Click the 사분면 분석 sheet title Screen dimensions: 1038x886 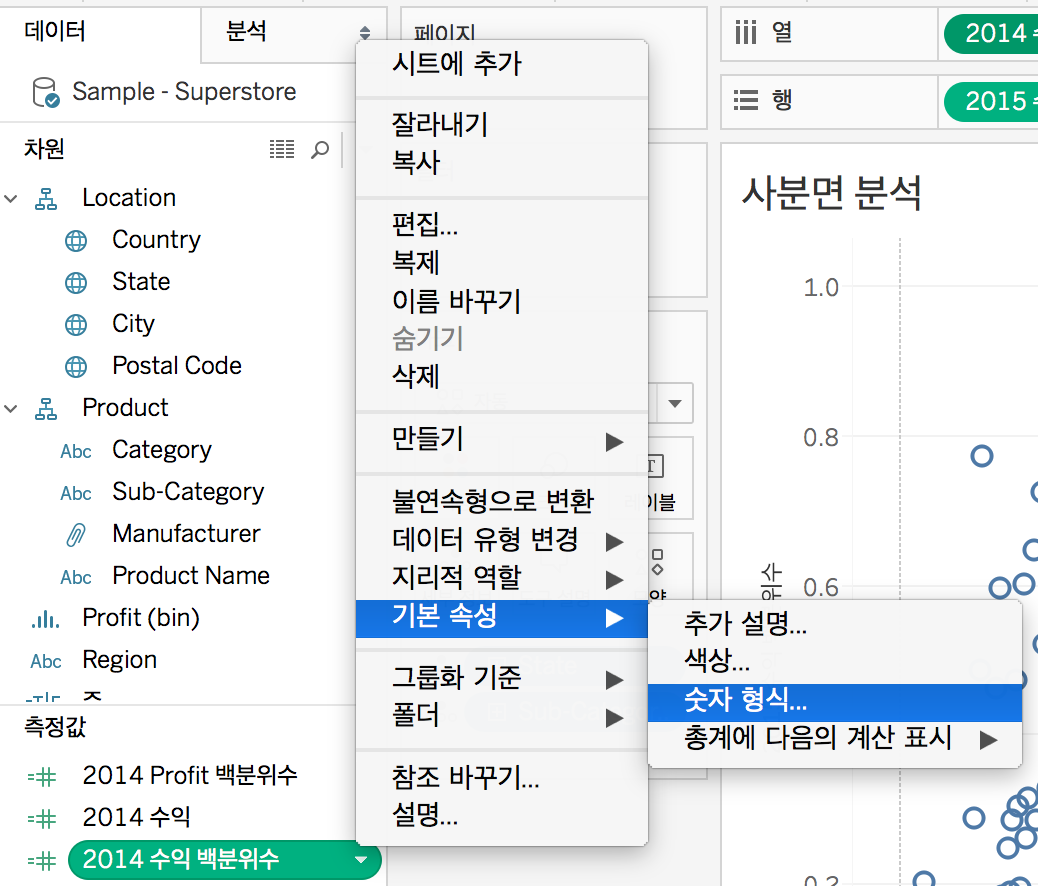(x=831, y=193)
